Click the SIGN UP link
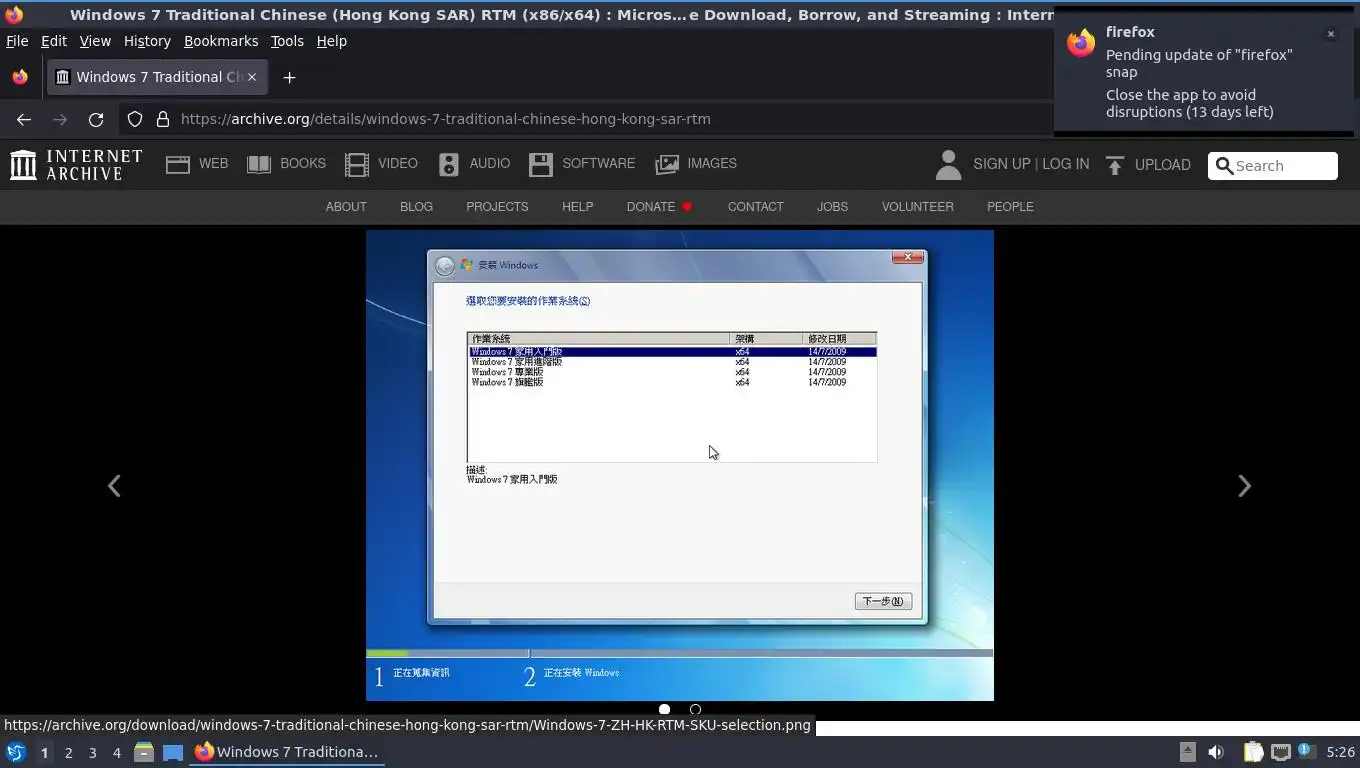 click(1001, 164)
